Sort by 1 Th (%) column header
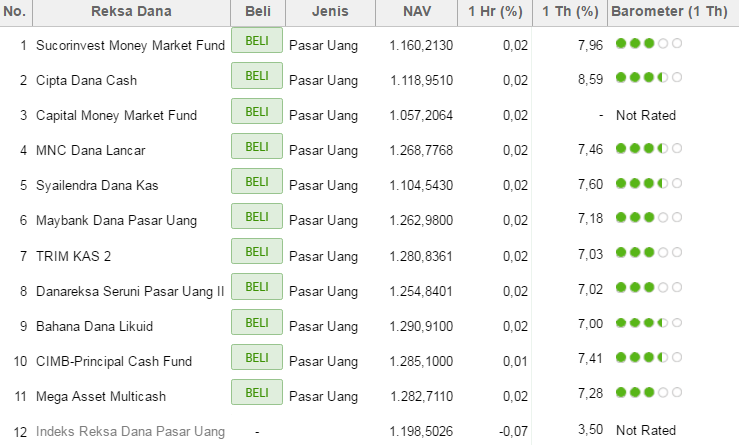 [569, 12]
